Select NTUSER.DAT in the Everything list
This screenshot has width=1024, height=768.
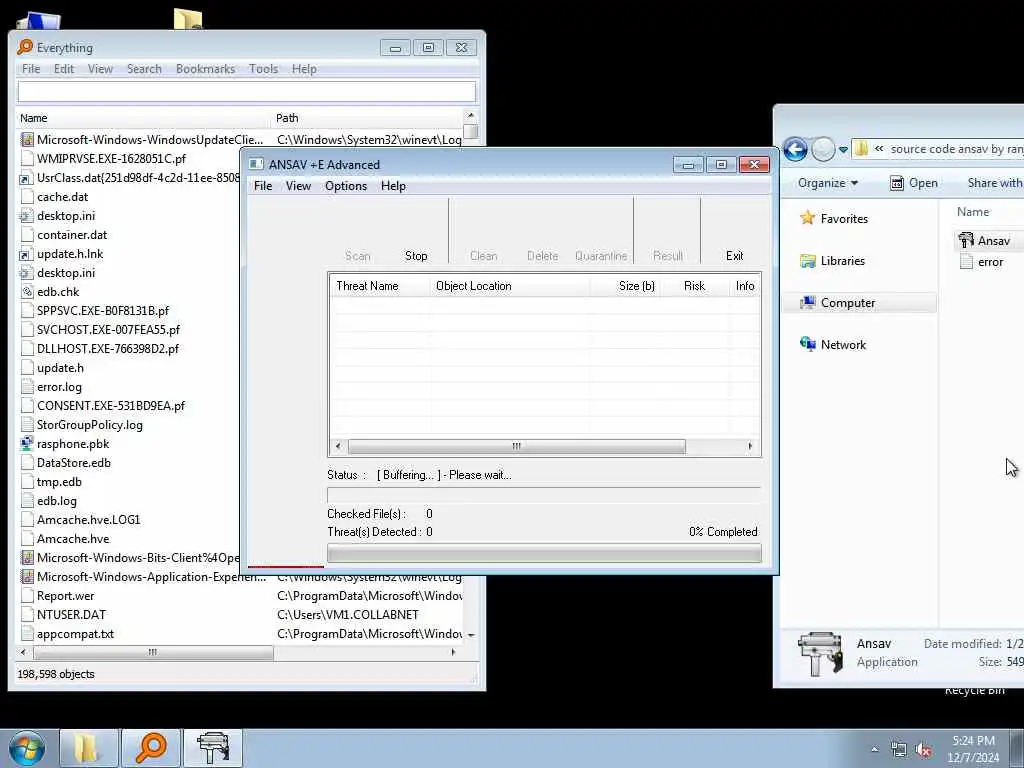(x=71, y=615)
